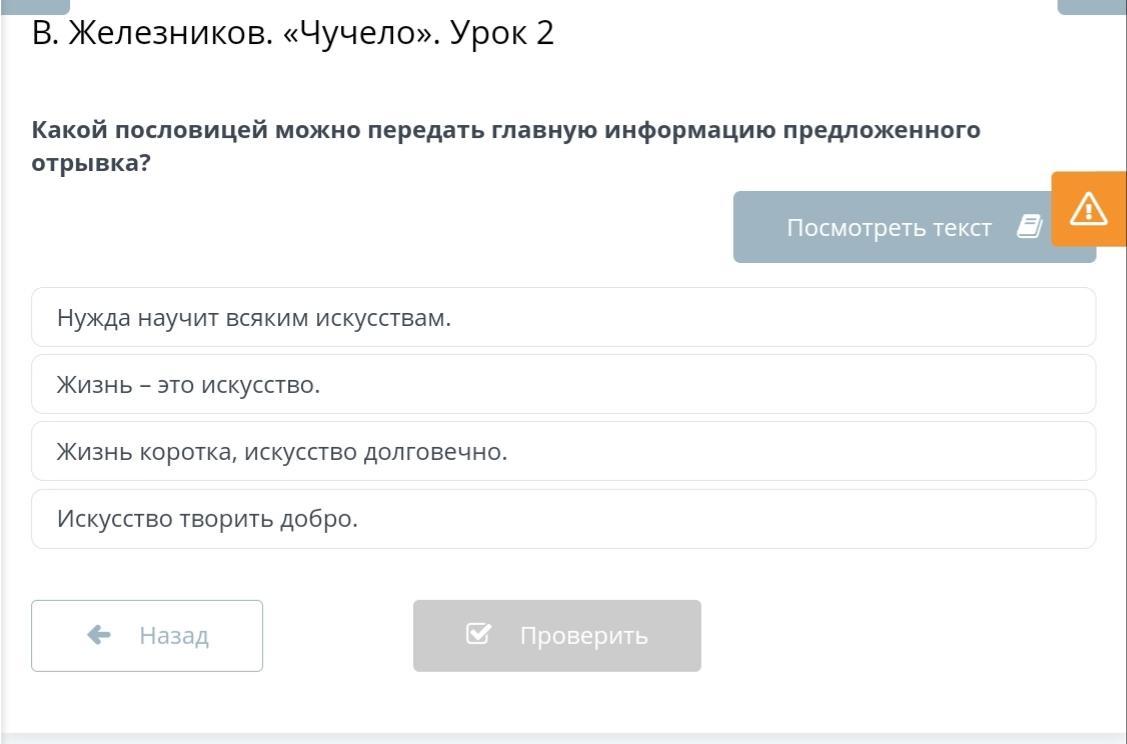Open the text via Посмотреть текст
This screenshot has width=1127, height=744.
(x=888, y=228)
